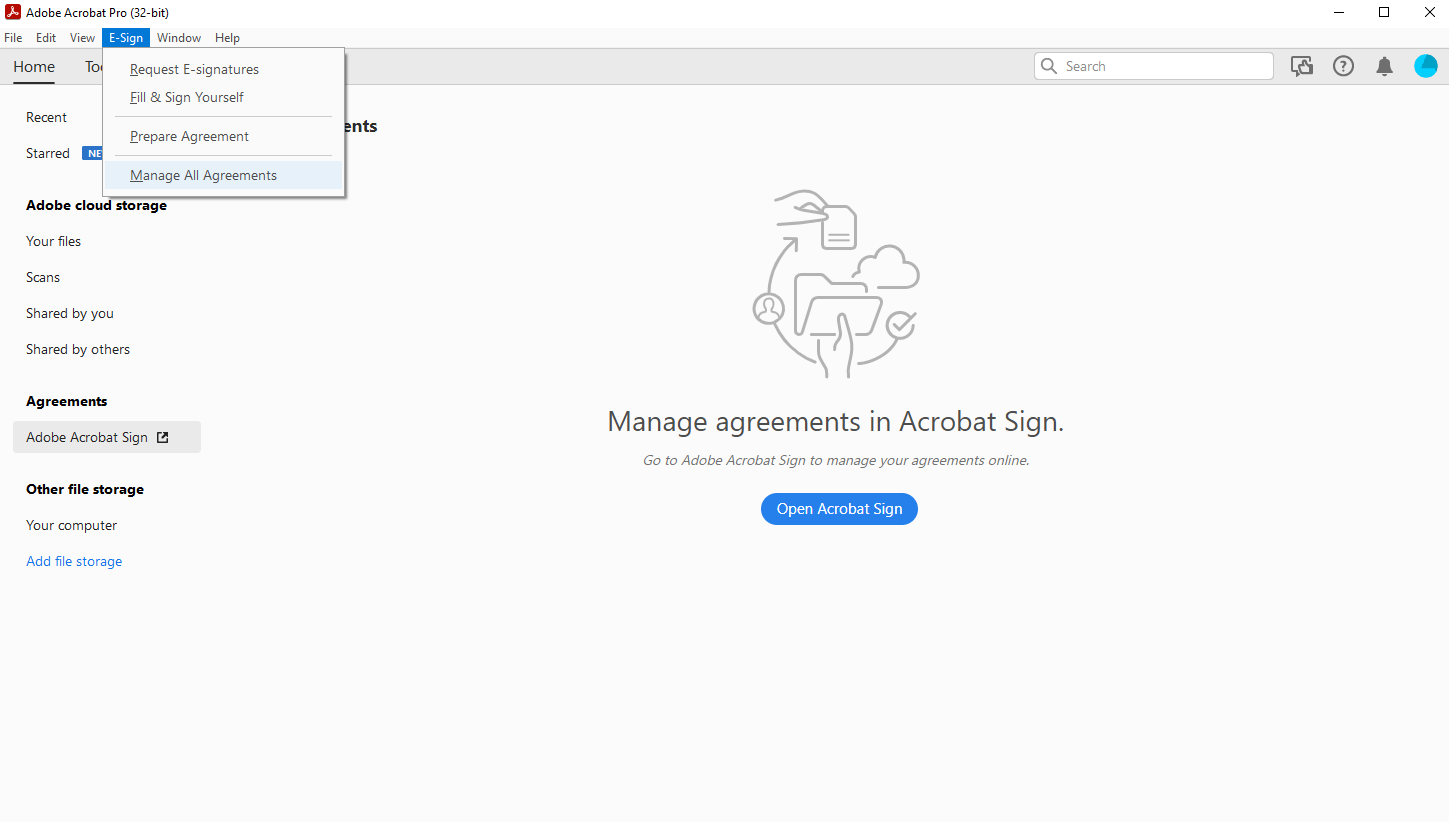Close the Acrobat window

[x=1430, y=12]
